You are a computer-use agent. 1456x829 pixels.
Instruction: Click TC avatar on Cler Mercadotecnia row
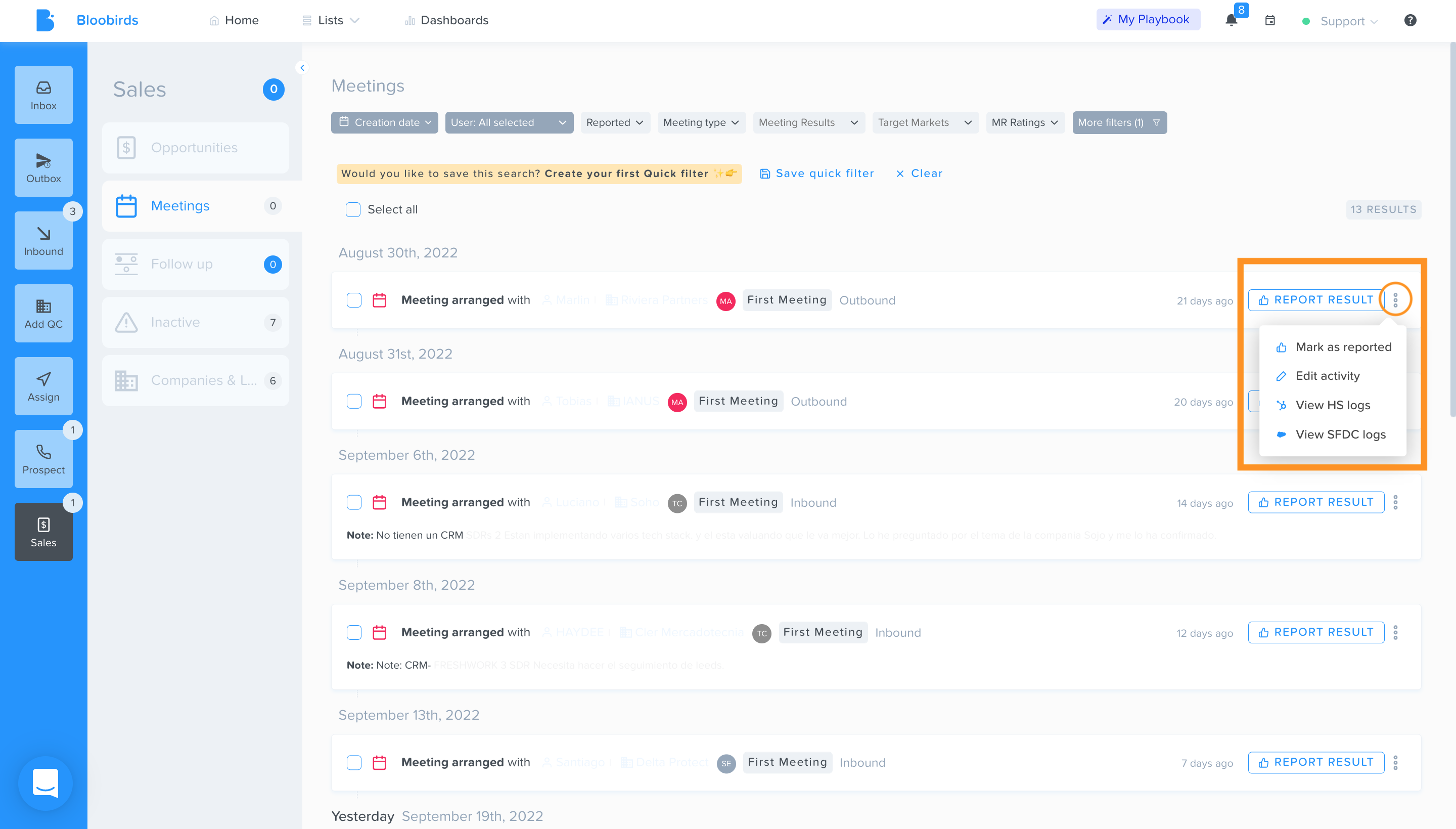pyautogui.click(x=761, y=633)
